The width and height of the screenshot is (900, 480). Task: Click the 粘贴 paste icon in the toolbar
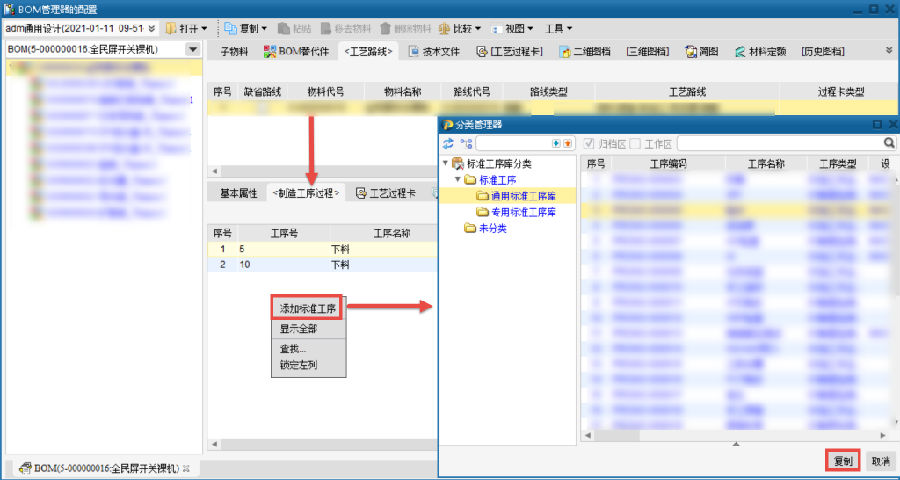[x=284, y=28]
